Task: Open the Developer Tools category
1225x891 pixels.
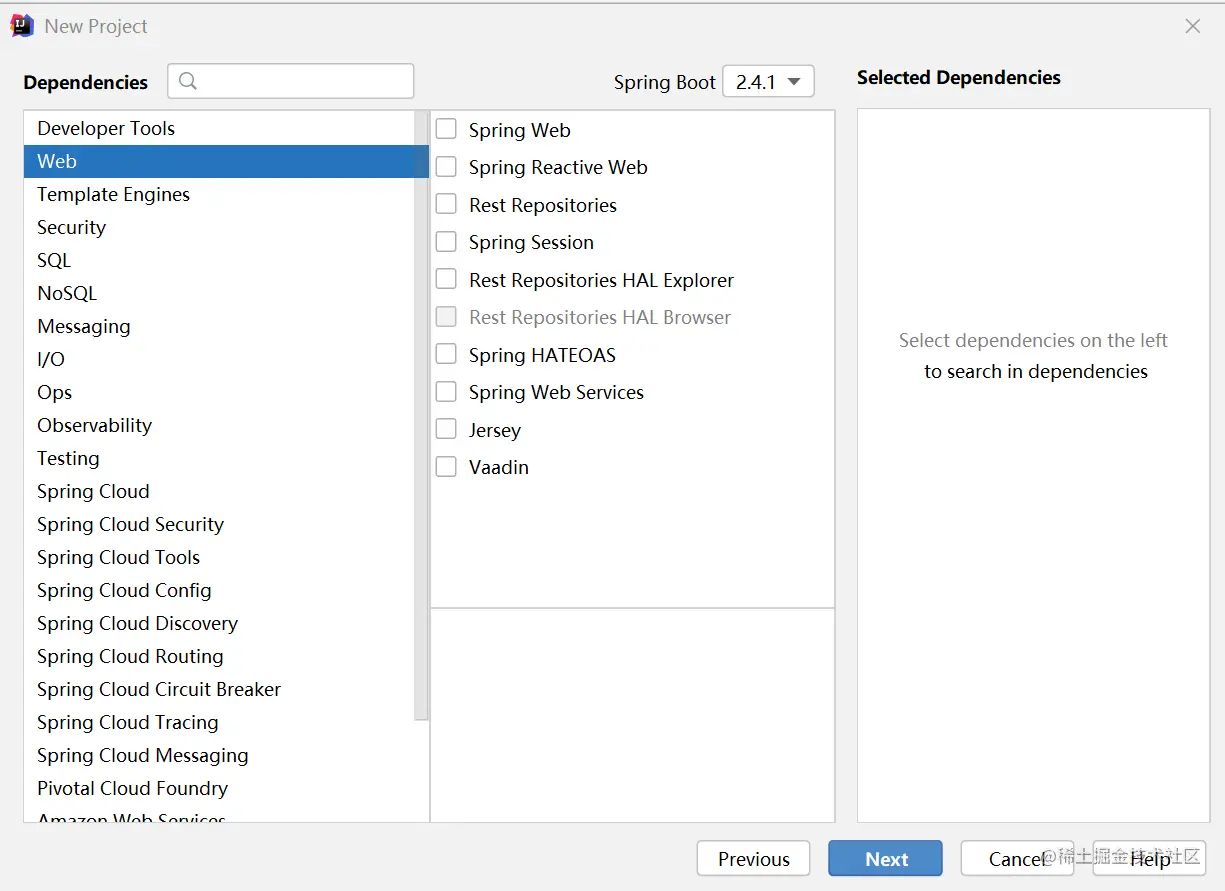Action: coord(106,128)
